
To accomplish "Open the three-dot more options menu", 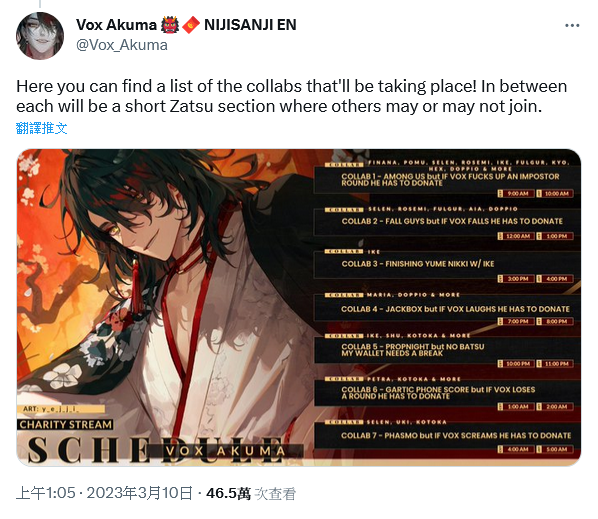I will click(x=572, y=26).
